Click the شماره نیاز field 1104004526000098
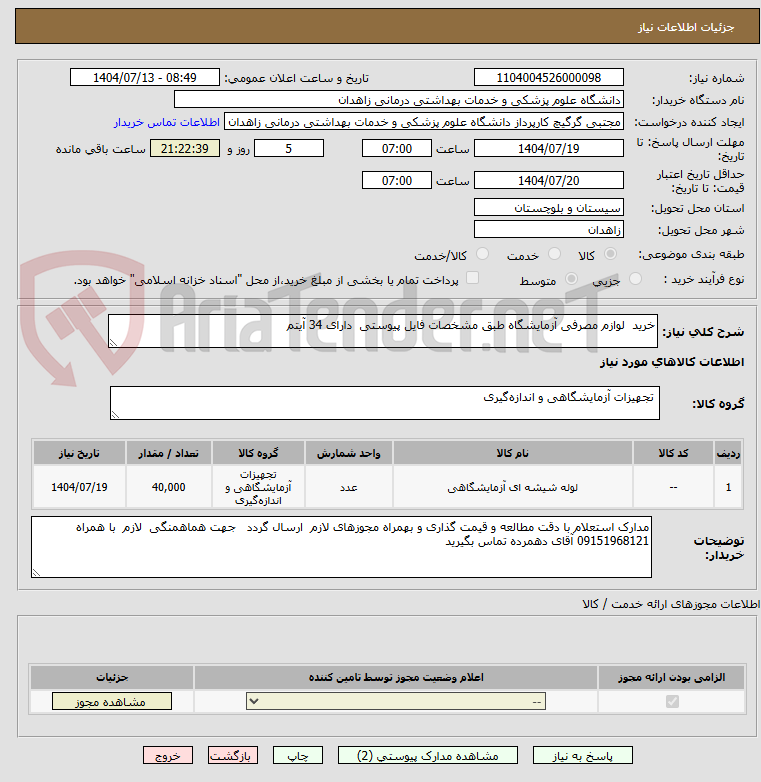Viewport: 761px width, 782px height. pos(549,78)
